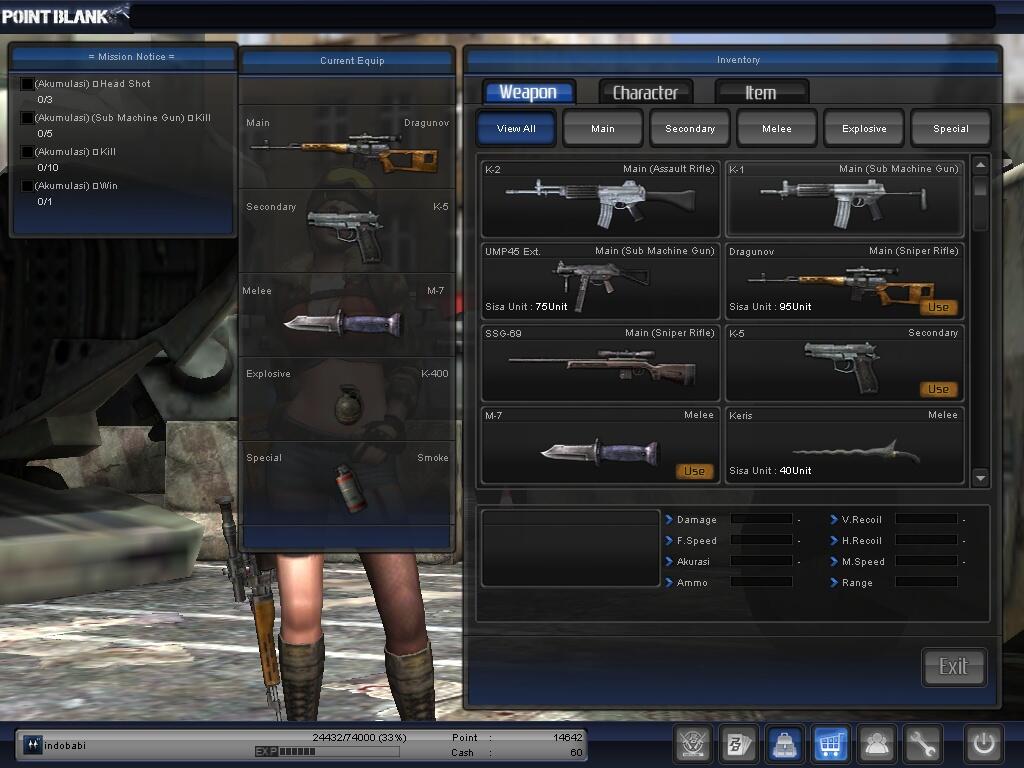Click the Range stat bar
The width and height of the screenshot is (1024, 768).
point(927,582)
